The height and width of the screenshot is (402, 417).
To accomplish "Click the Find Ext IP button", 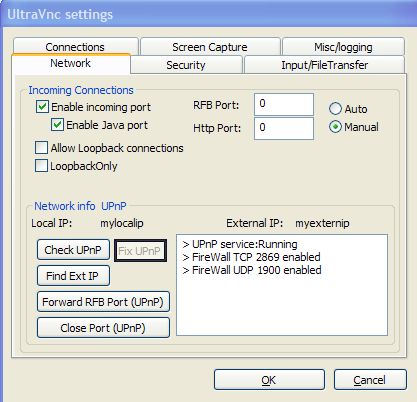I will 73,276.
